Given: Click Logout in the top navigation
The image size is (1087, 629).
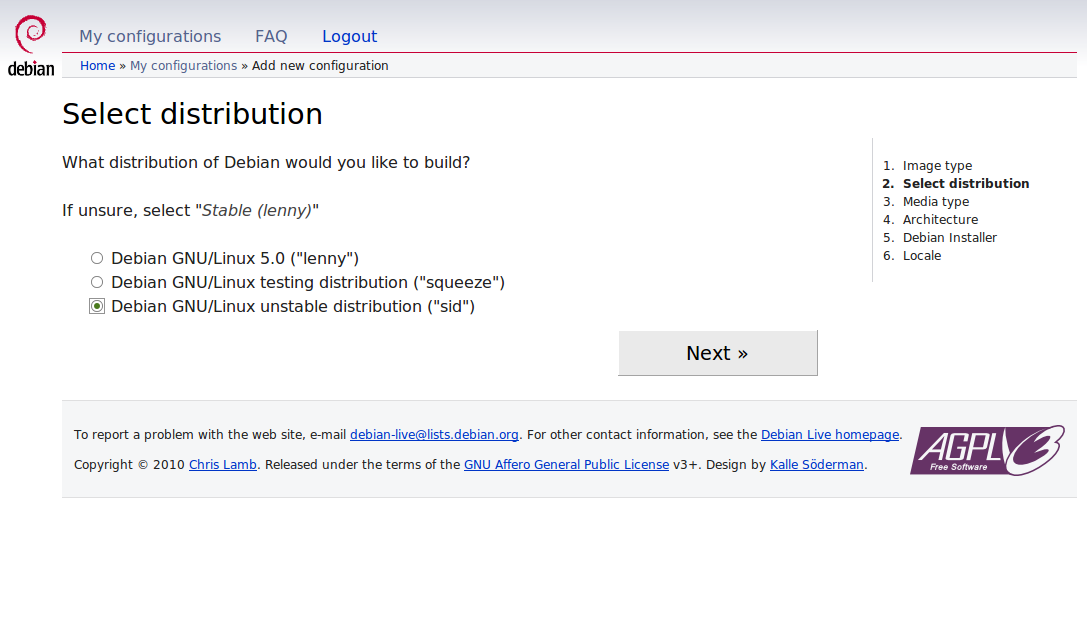Looking at the screenshot, I should (349, 36).
